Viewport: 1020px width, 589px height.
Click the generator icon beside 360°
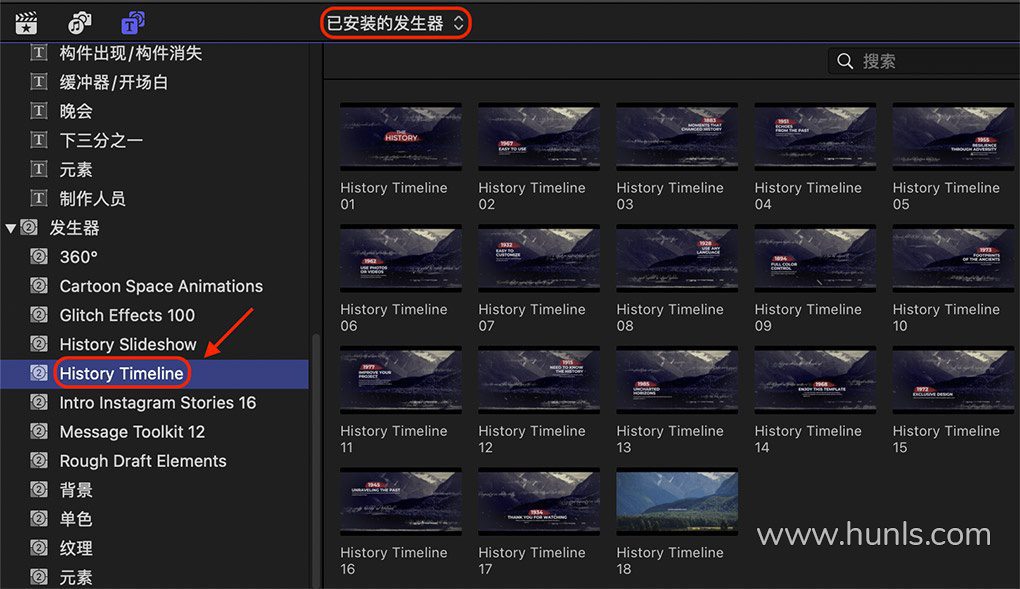(39, 256)
